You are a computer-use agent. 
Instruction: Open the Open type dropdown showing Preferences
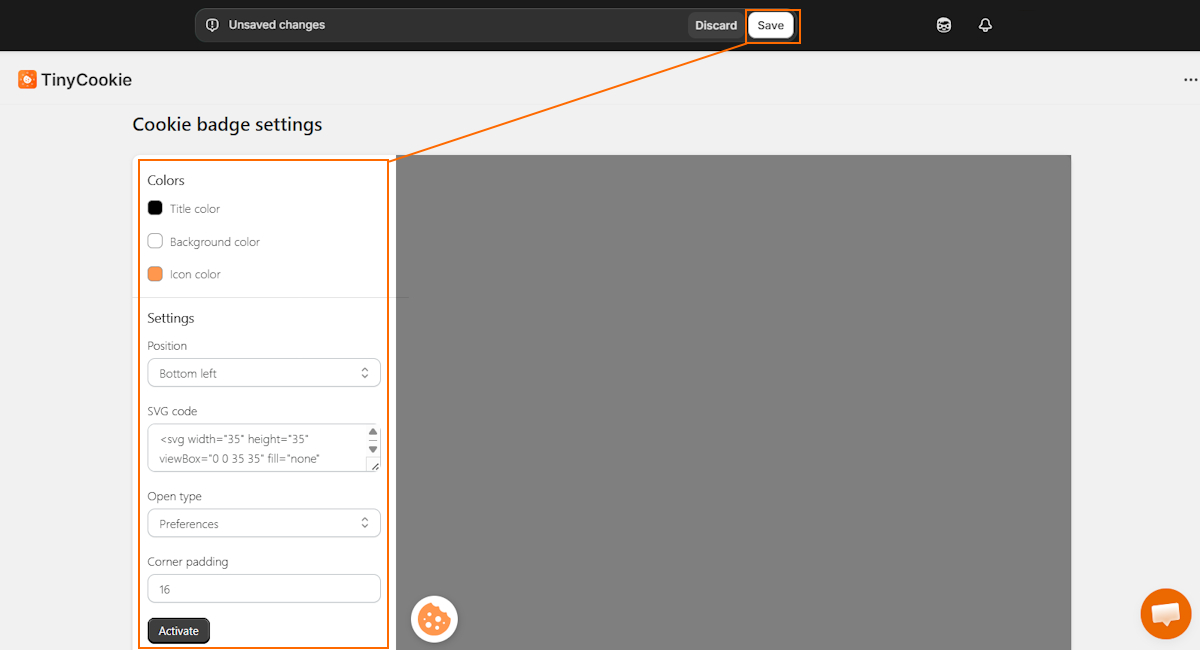click(263, 523)
